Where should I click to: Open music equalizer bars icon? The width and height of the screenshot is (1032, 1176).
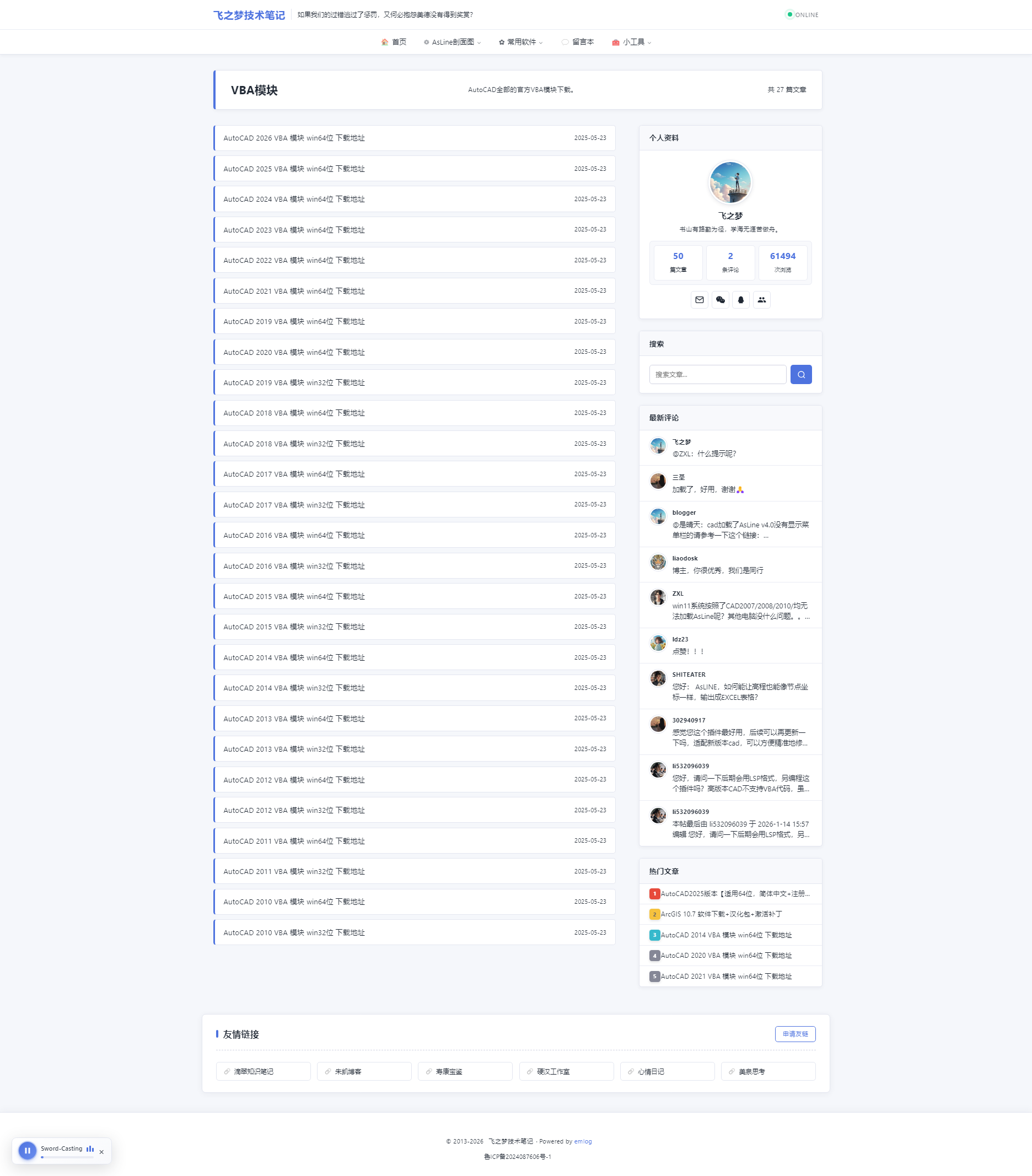(x=90, y=1148)
